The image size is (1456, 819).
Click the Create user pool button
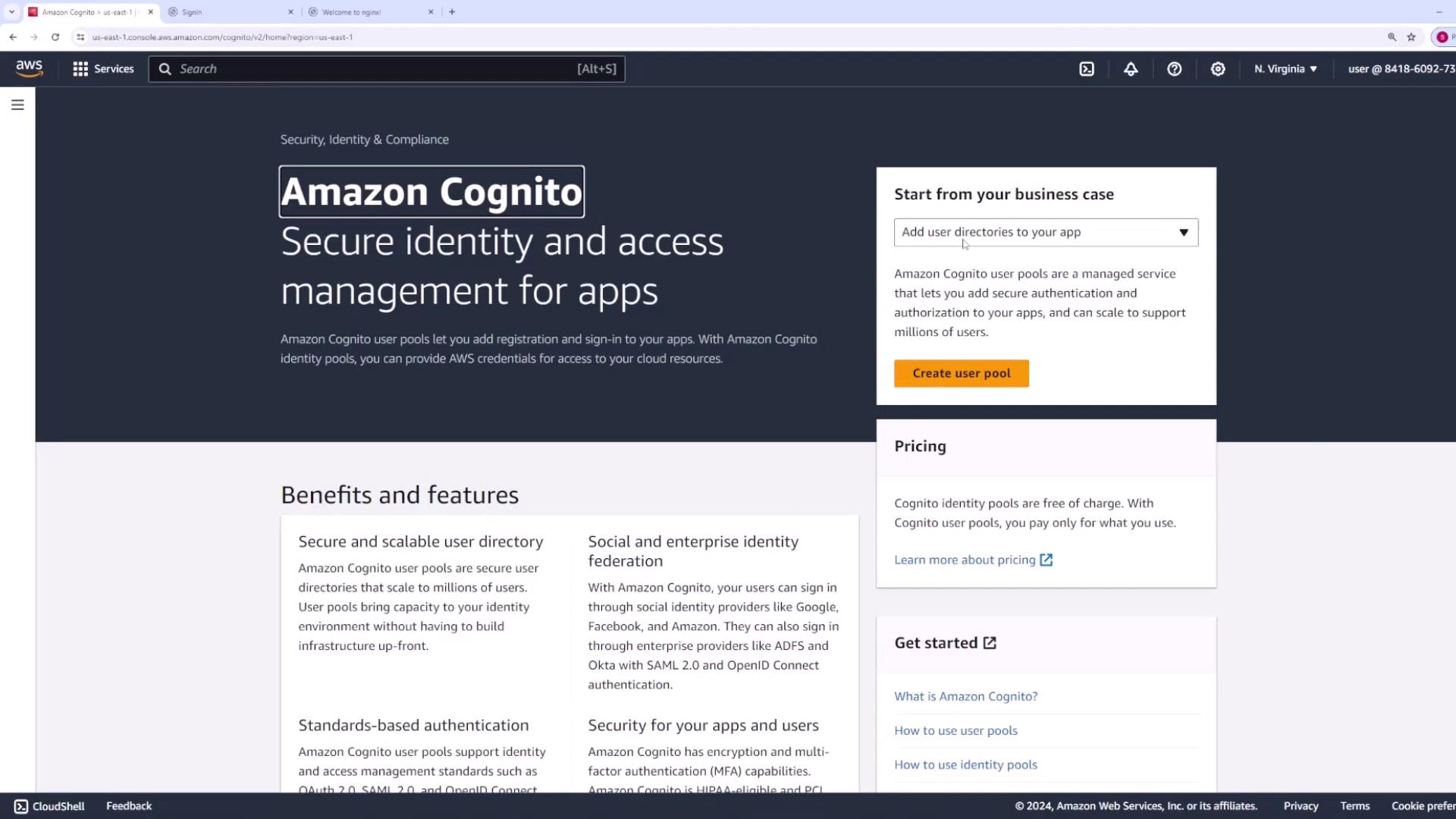click(x=961, y=373)
